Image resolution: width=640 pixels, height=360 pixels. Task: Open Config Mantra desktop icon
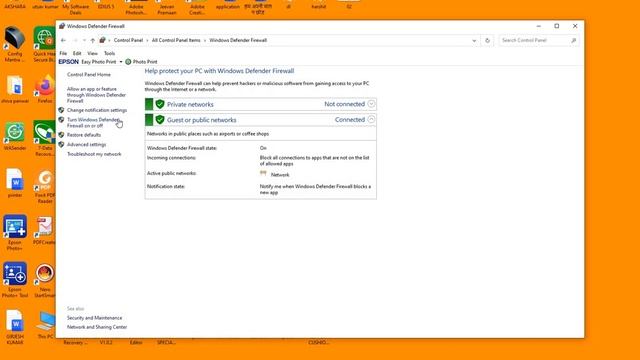coord(15,44)
